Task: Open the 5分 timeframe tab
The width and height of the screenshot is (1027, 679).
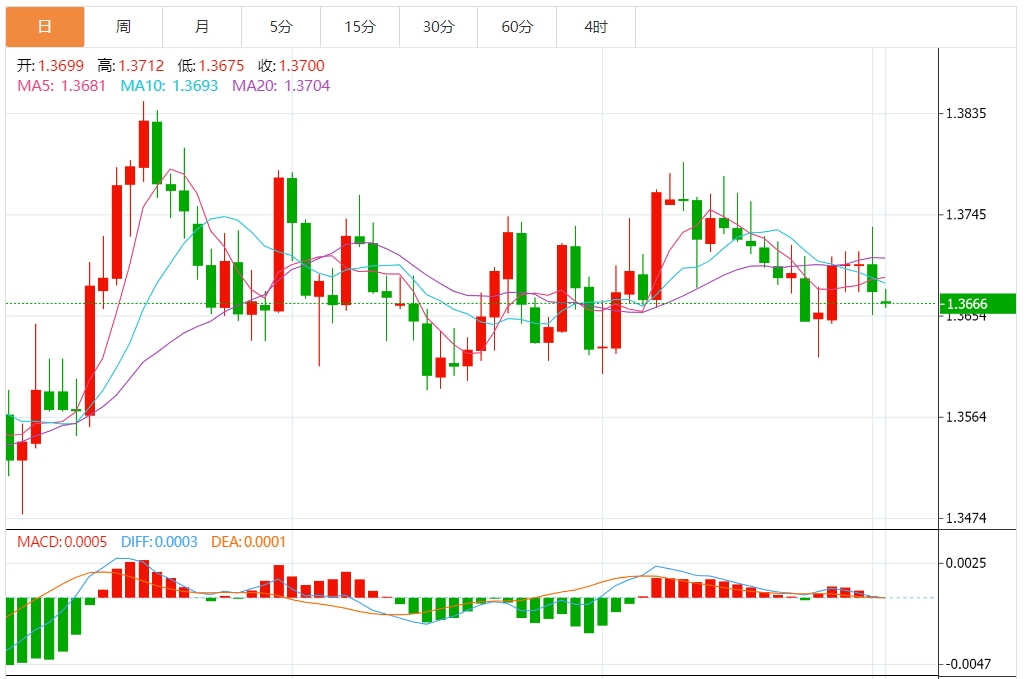Action: (281, 27)
